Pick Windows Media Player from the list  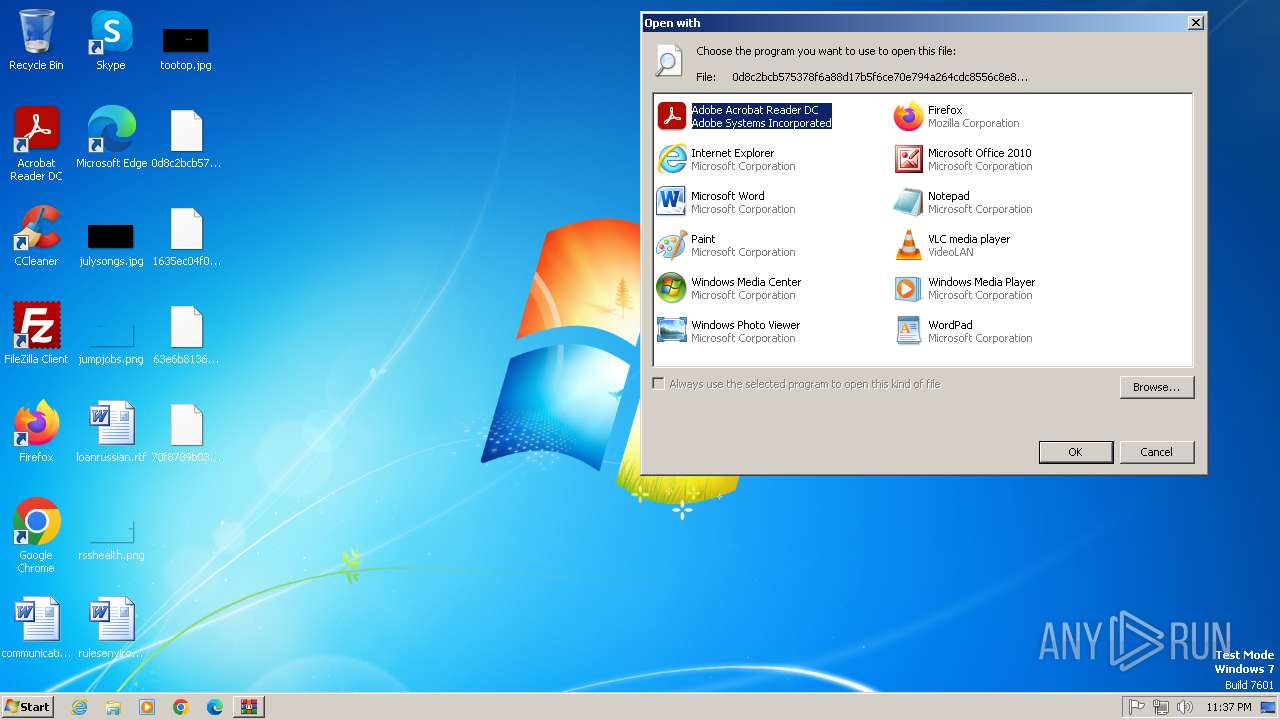(964, 289)
